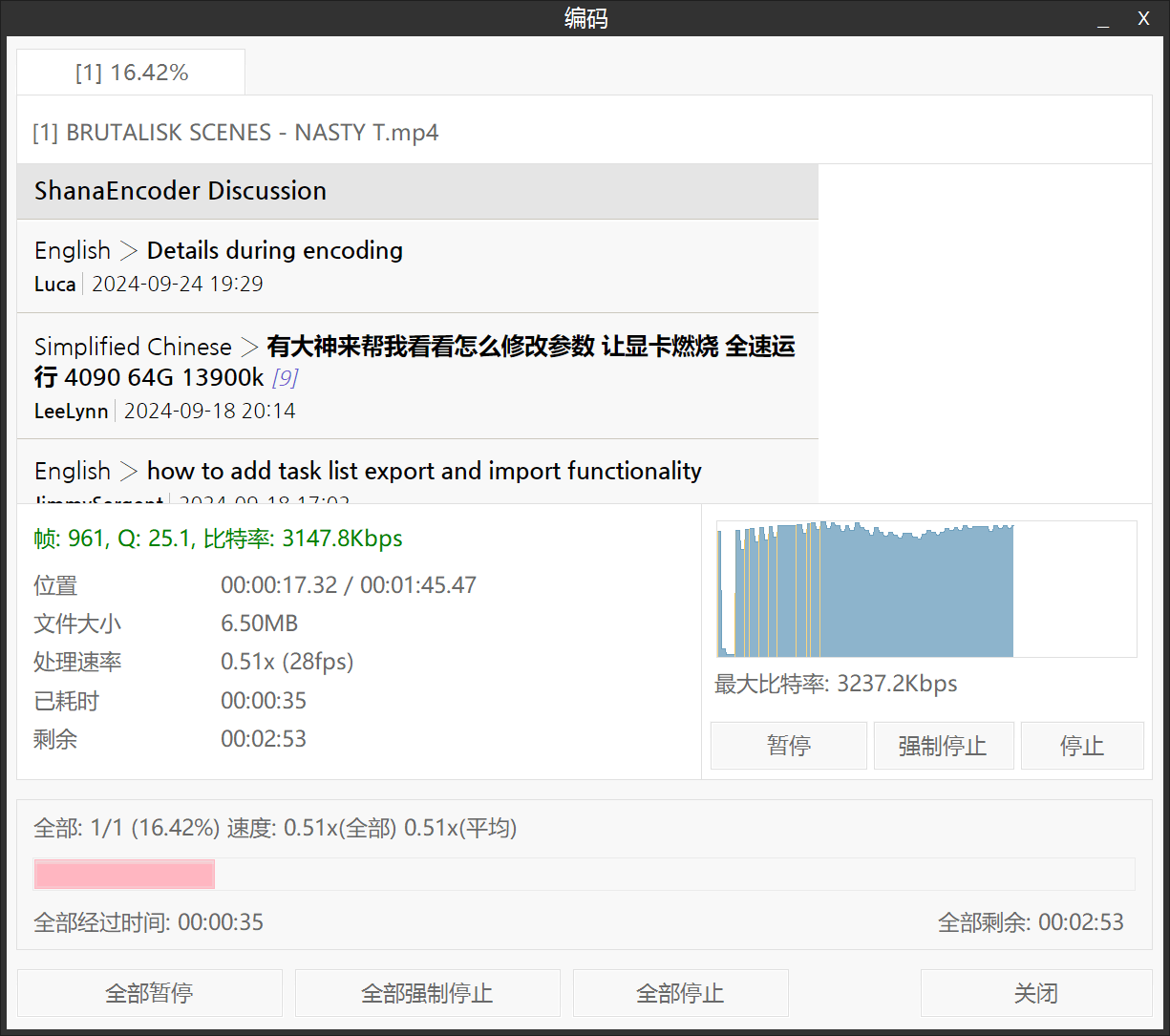Image resolution: width=1170 pixels, height=1036 pixels.
Task: Close the 编码 window with X
Action: (1143, 19)
